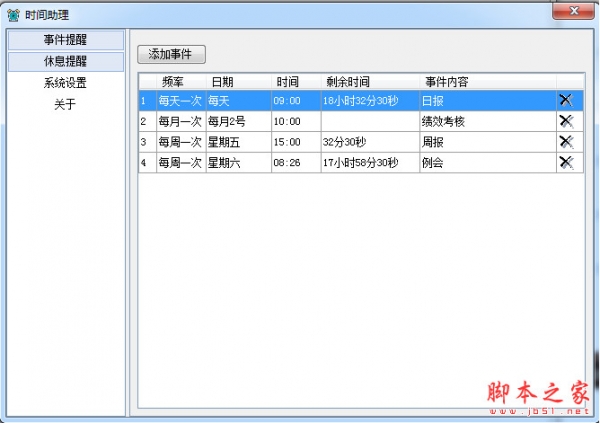Open 系统设置 in the sidebar
Image resolution: width=600 pixels, height=423 pixels.
click(65, 83)
